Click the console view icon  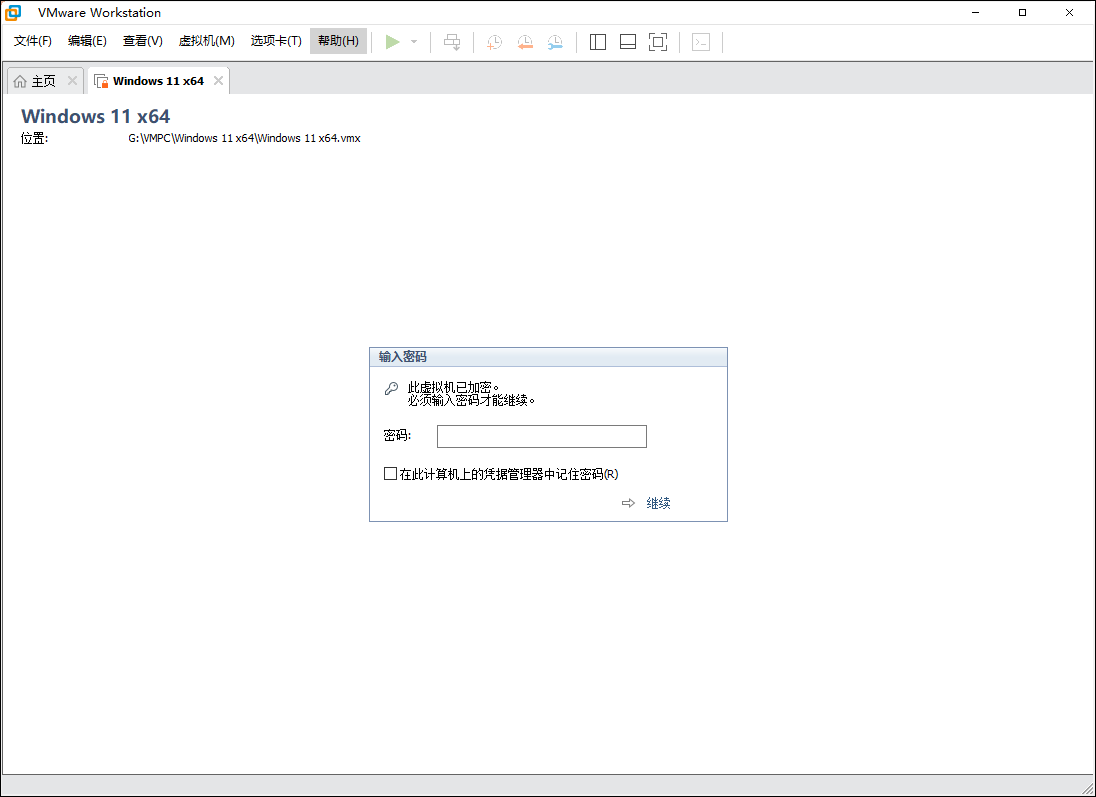(702, 42)
